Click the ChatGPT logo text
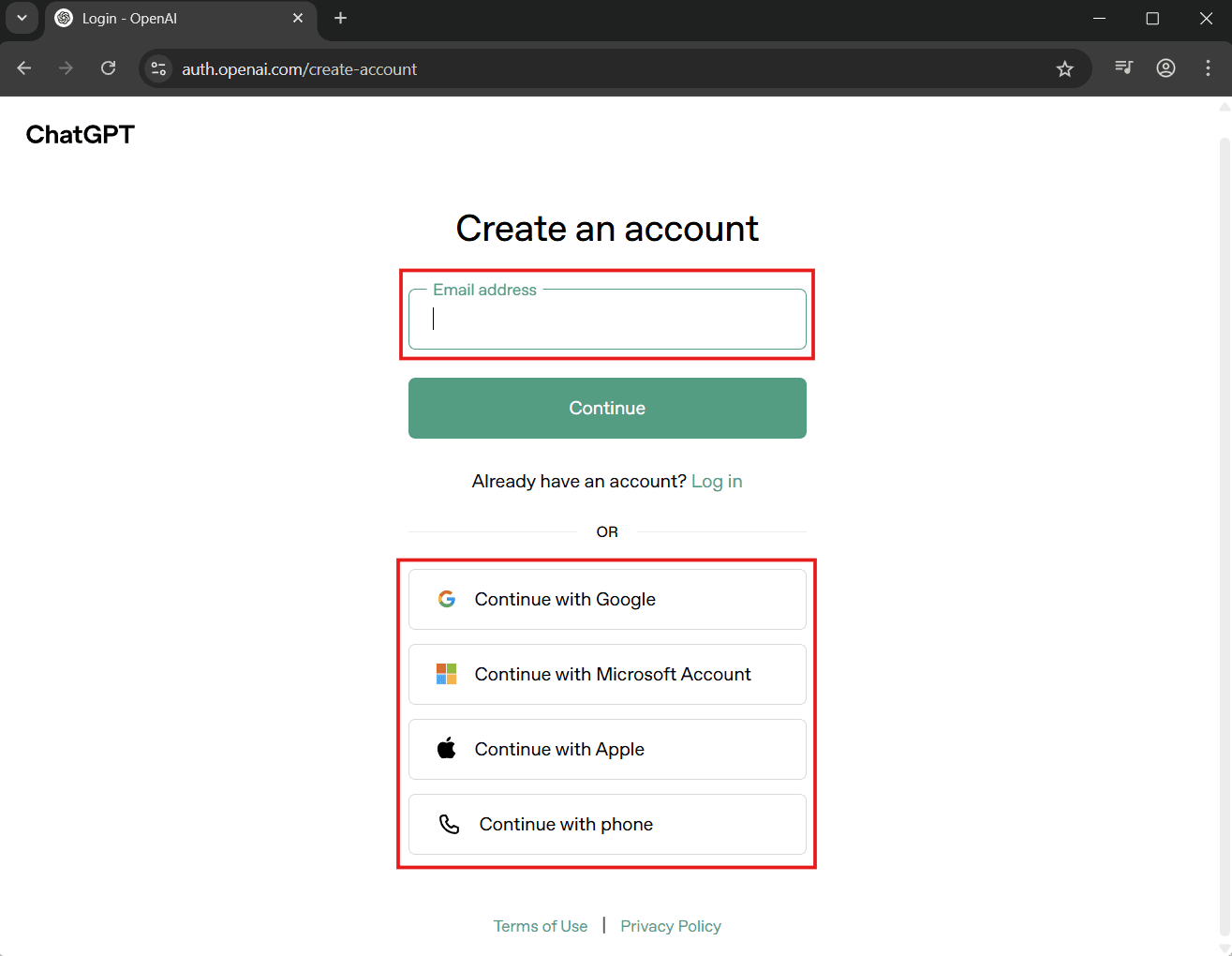The image size is (1232, 956). click(81, 134)
